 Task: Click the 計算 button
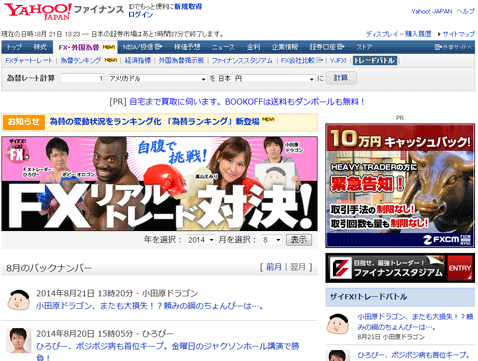(x=341, y=78)
